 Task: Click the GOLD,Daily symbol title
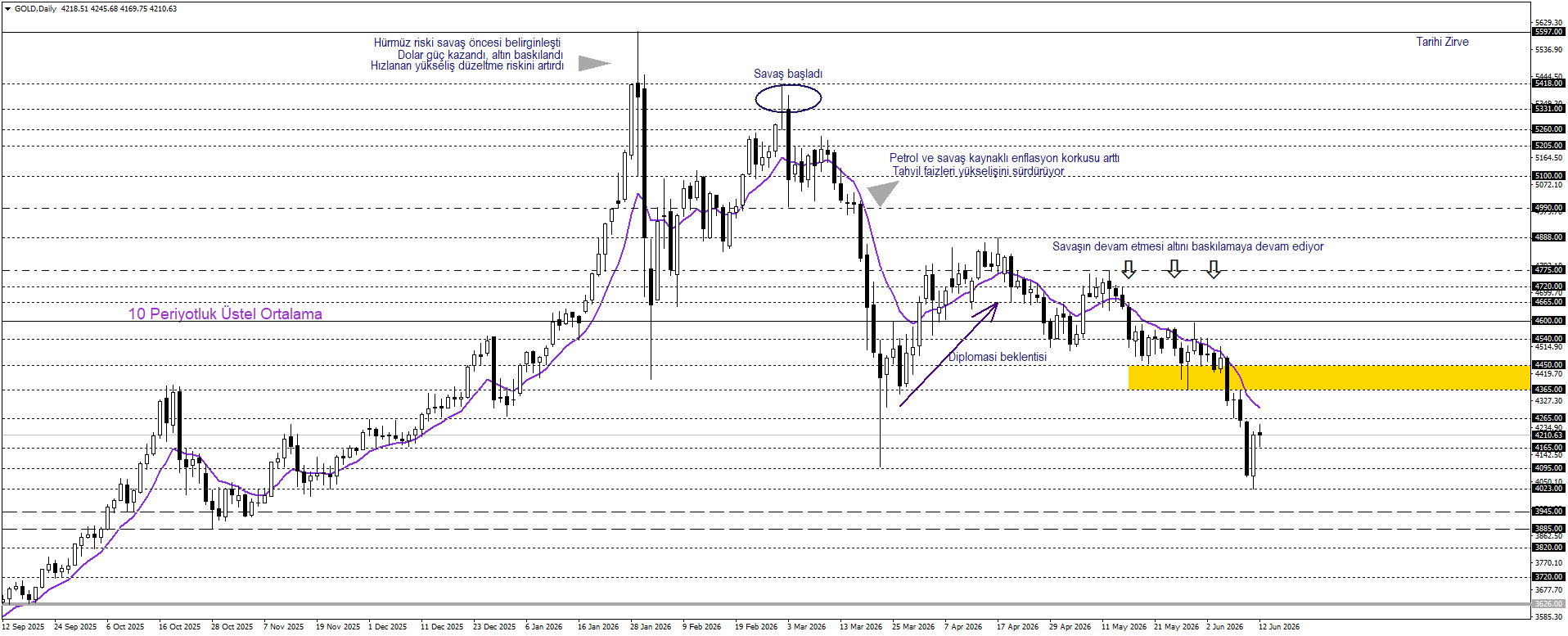point(35,9)
